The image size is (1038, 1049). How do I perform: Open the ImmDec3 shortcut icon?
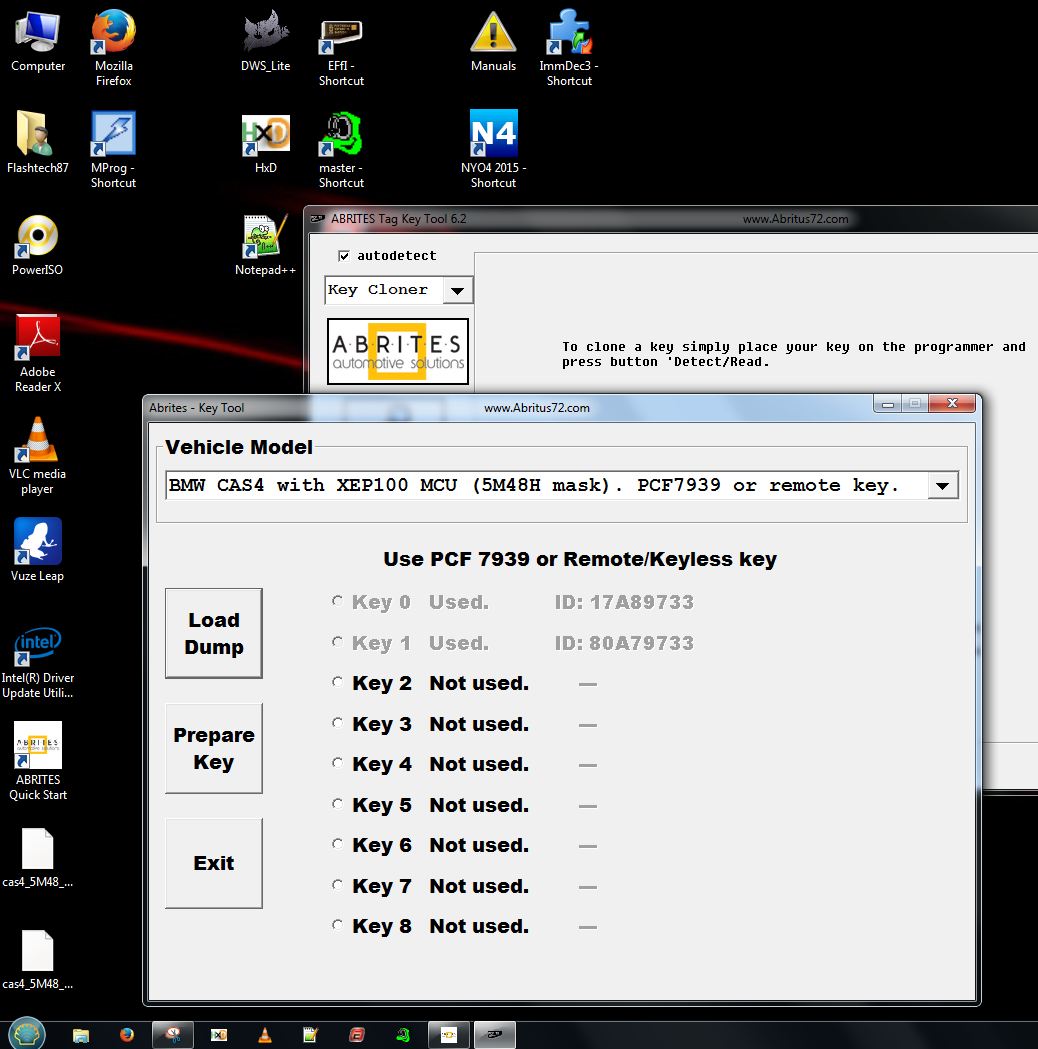click(x=569, y=34)
